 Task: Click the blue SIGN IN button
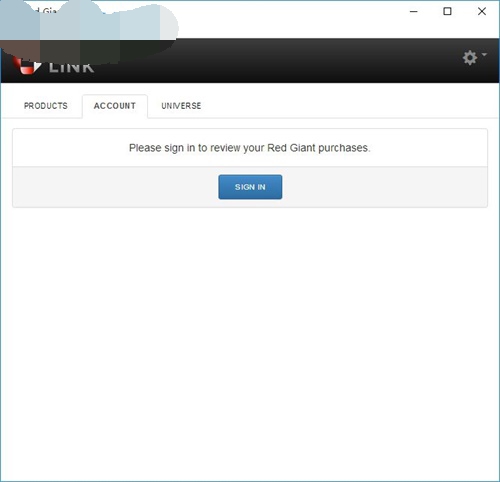(250, 187)
